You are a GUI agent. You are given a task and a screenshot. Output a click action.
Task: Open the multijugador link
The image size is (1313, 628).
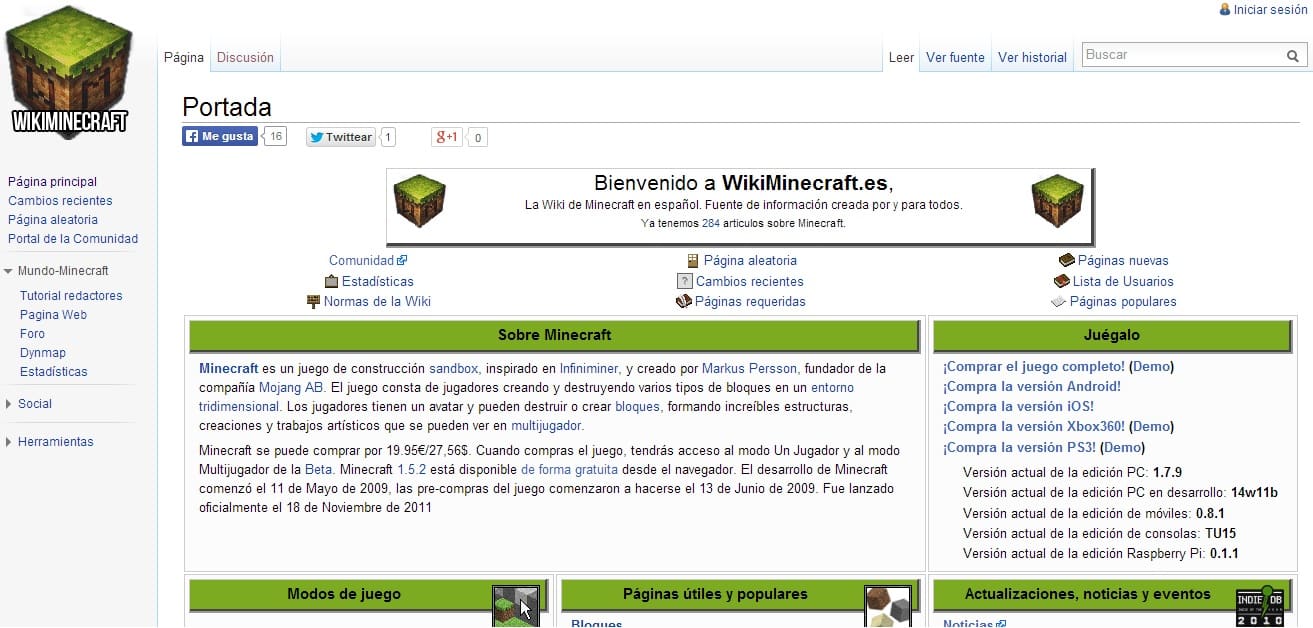[547, 426]
